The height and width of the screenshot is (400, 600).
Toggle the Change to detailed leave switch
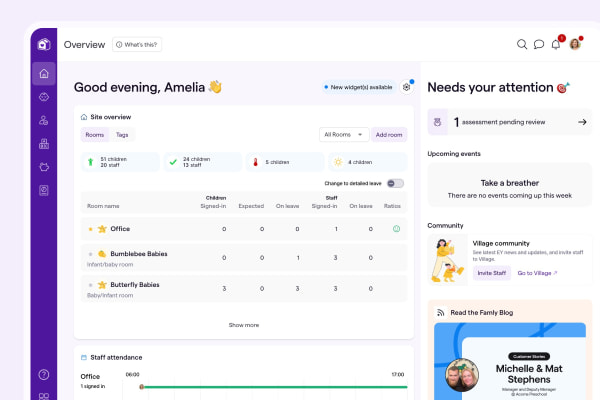[395, 183]
